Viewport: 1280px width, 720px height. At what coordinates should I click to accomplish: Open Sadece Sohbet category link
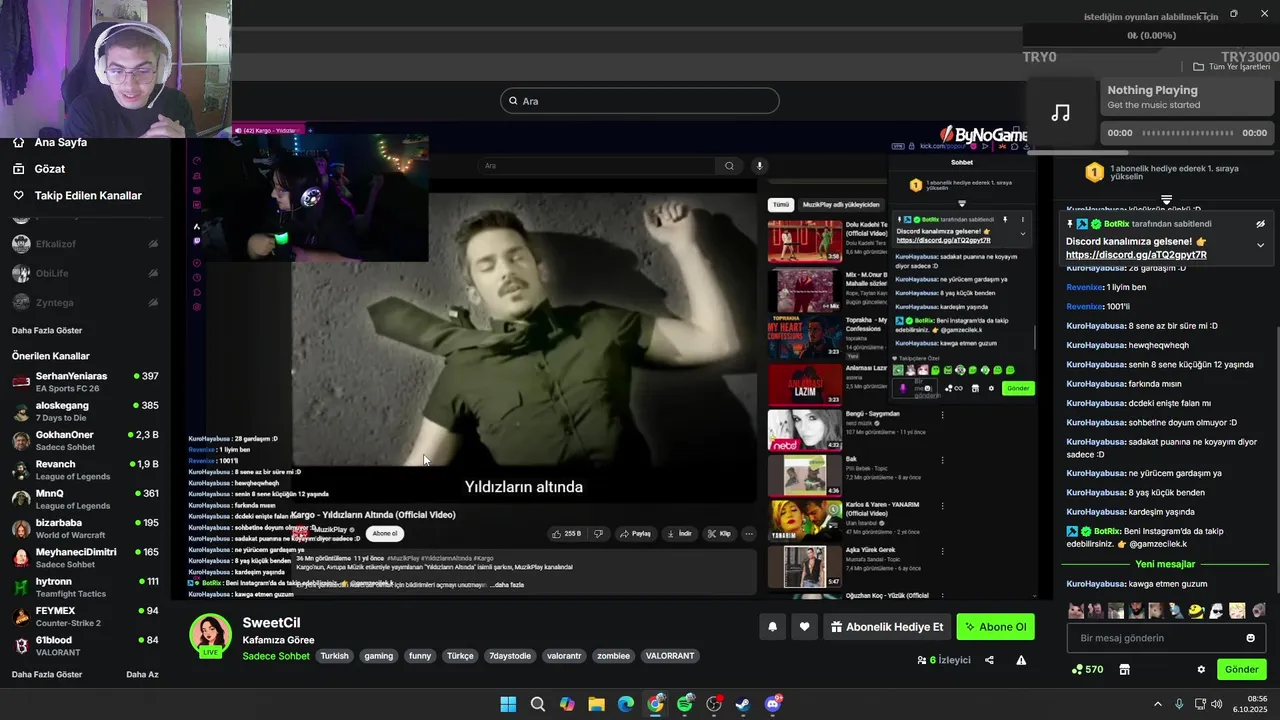tap(276, 656)
